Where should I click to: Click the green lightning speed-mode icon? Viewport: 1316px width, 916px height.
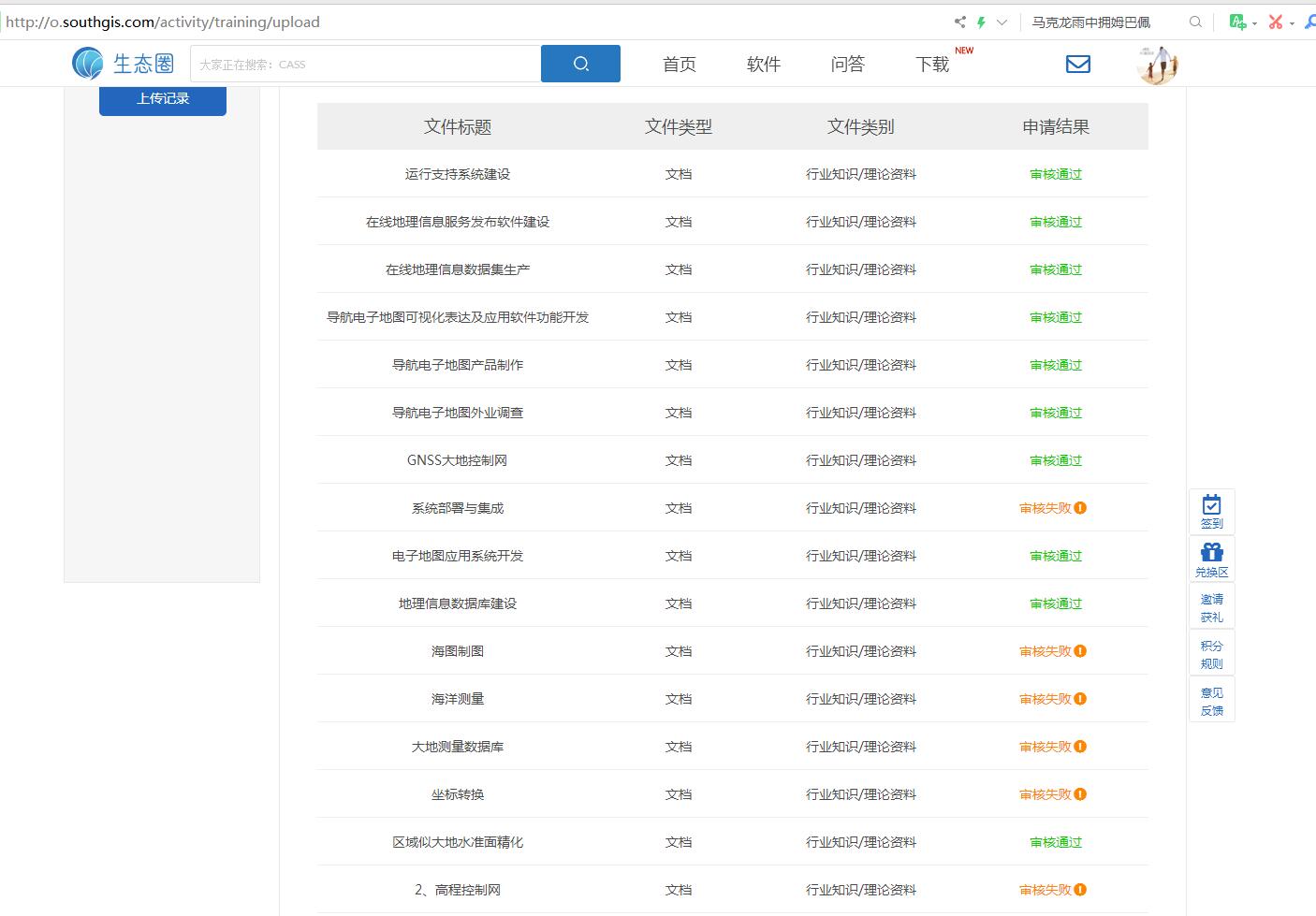click(981, 22)
